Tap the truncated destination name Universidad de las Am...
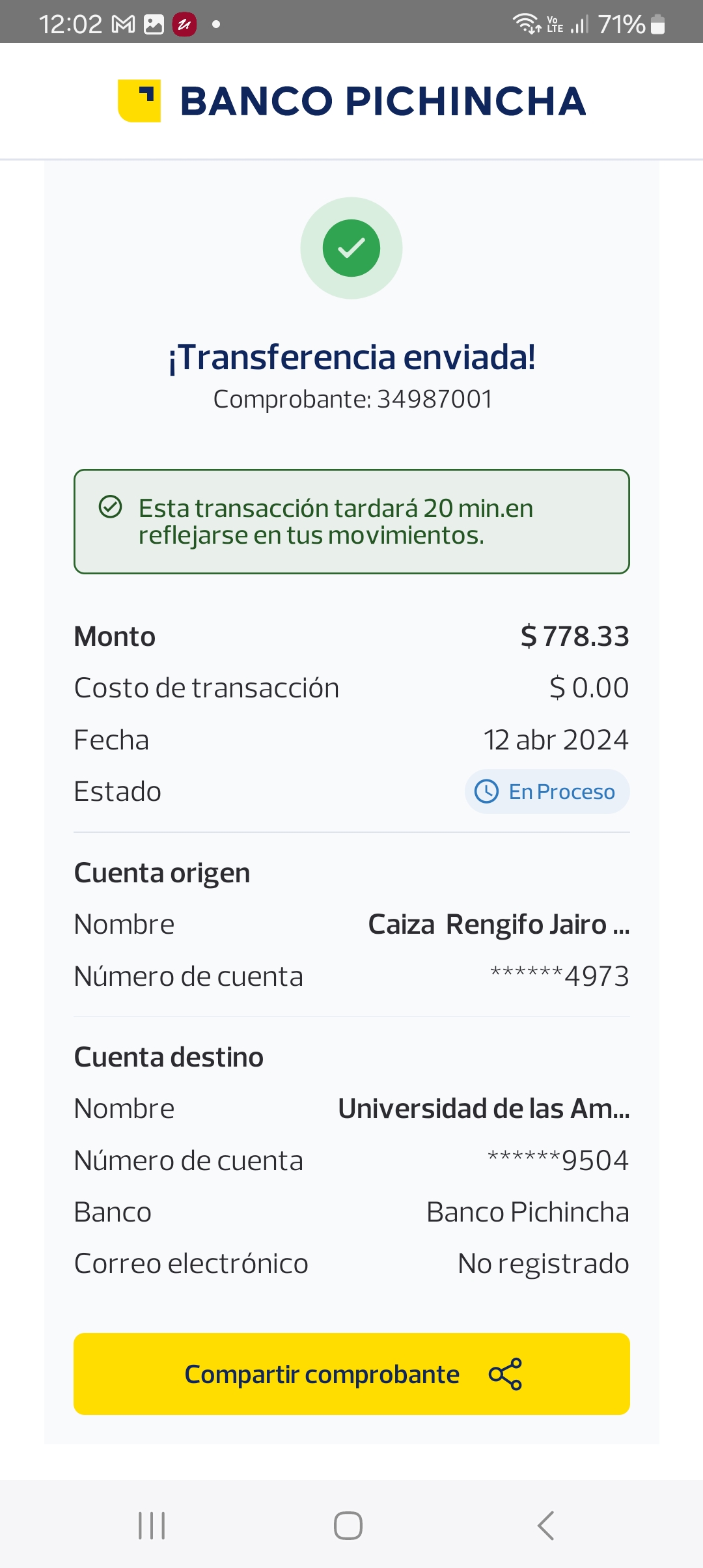 click(484, 1109)
